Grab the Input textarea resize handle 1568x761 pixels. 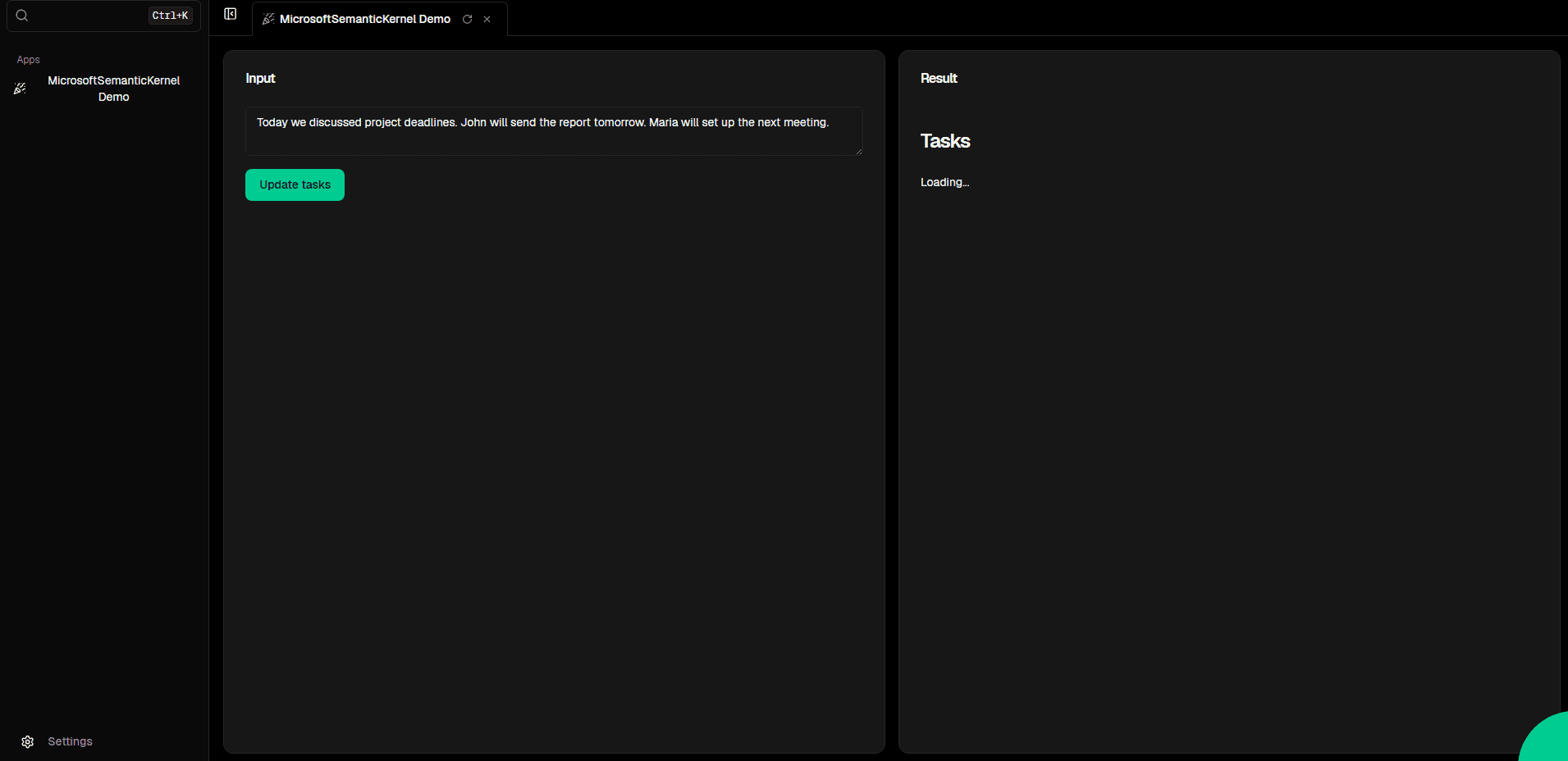click(859, 154)
